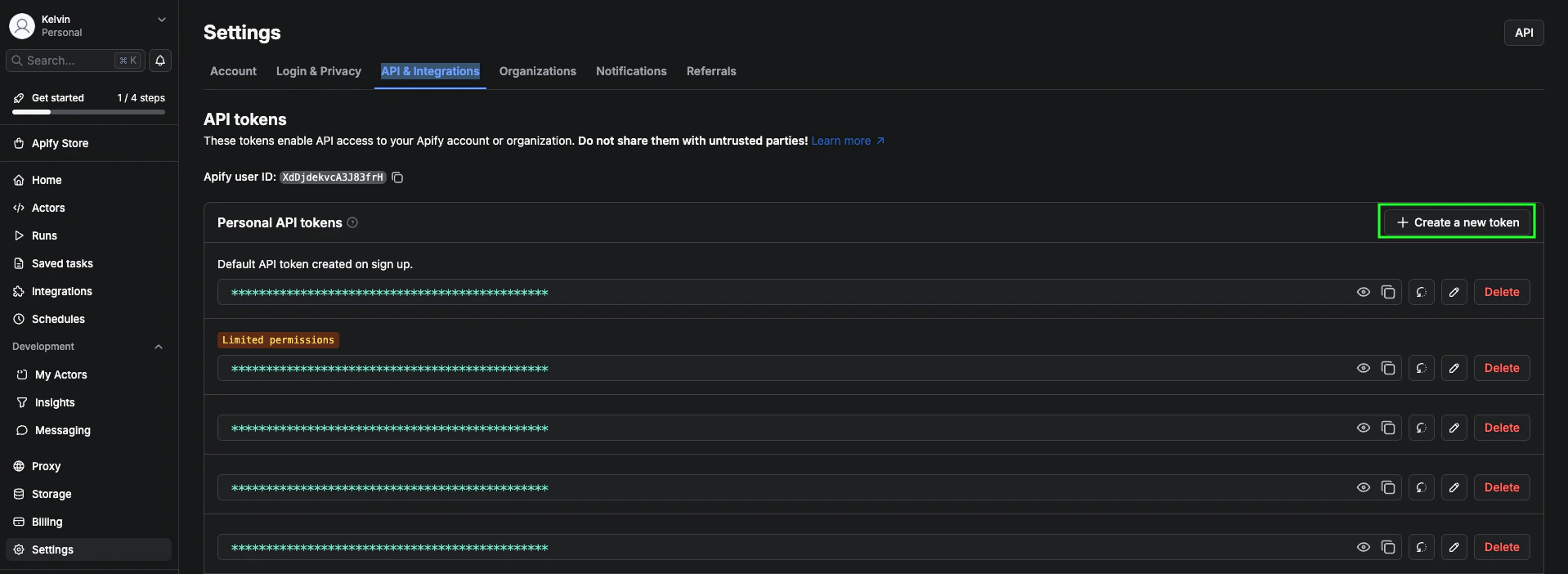Switch to the Account tab
1568x574 pixels.
click(233, 71)
